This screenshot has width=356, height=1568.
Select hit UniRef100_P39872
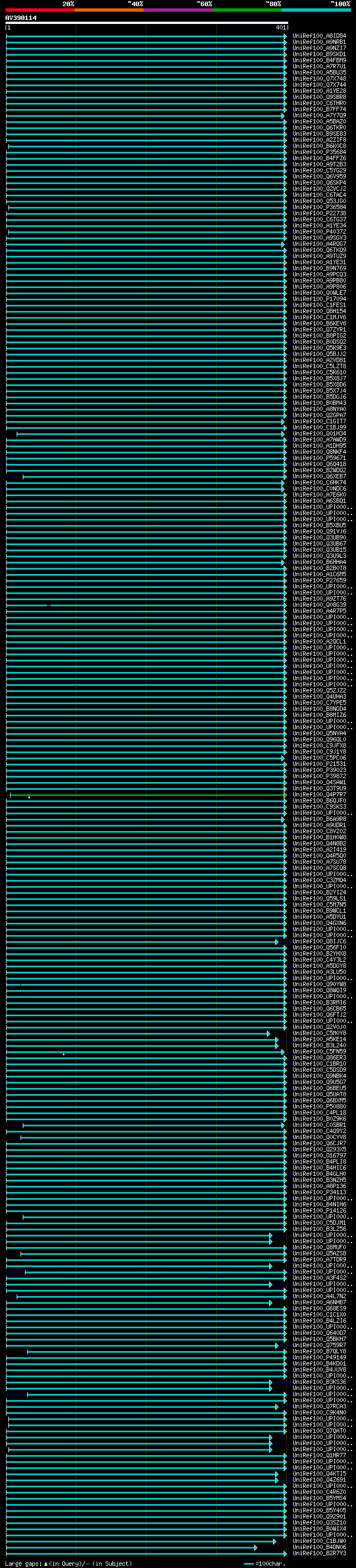point(319,776)
